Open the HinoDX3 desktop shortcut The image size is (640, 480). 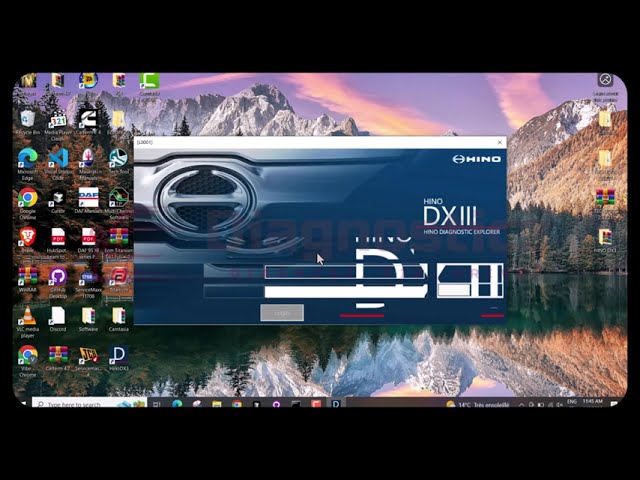click(x=119, y=358)
